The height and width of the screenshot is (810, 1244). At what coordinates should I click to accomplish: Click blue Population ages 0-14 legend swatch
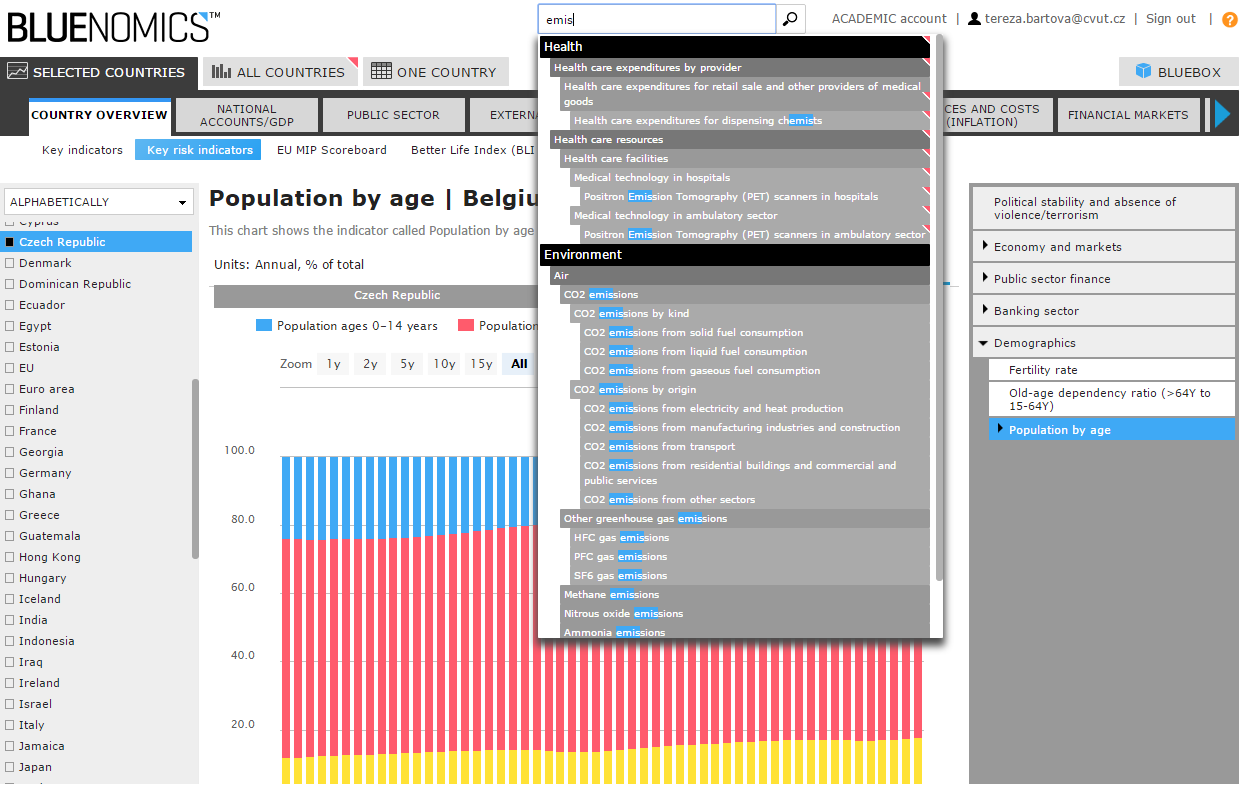[264, 326]
